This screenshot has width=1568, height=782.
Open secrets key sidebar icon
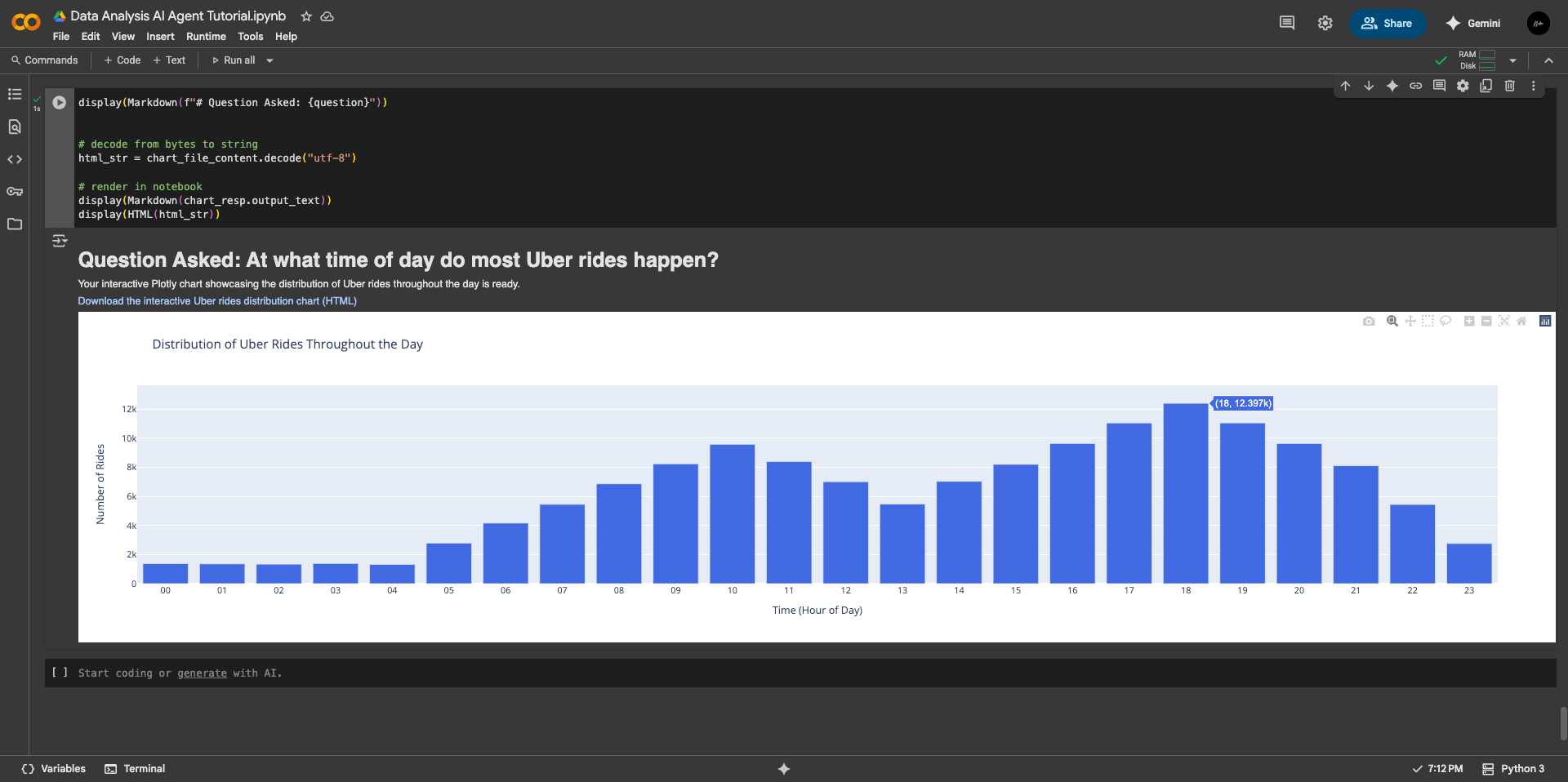pos(15,192)
